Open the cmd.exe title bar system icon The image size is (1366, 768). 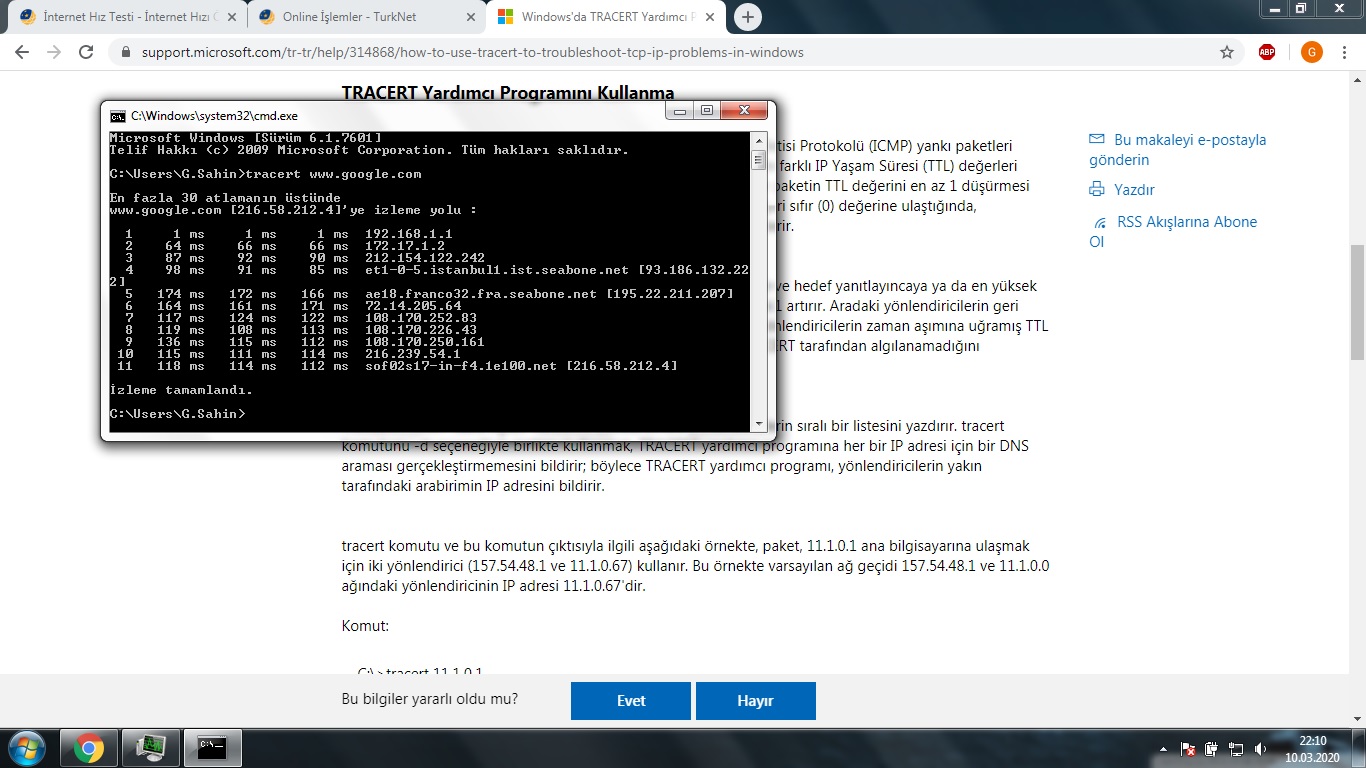[118, 116]
